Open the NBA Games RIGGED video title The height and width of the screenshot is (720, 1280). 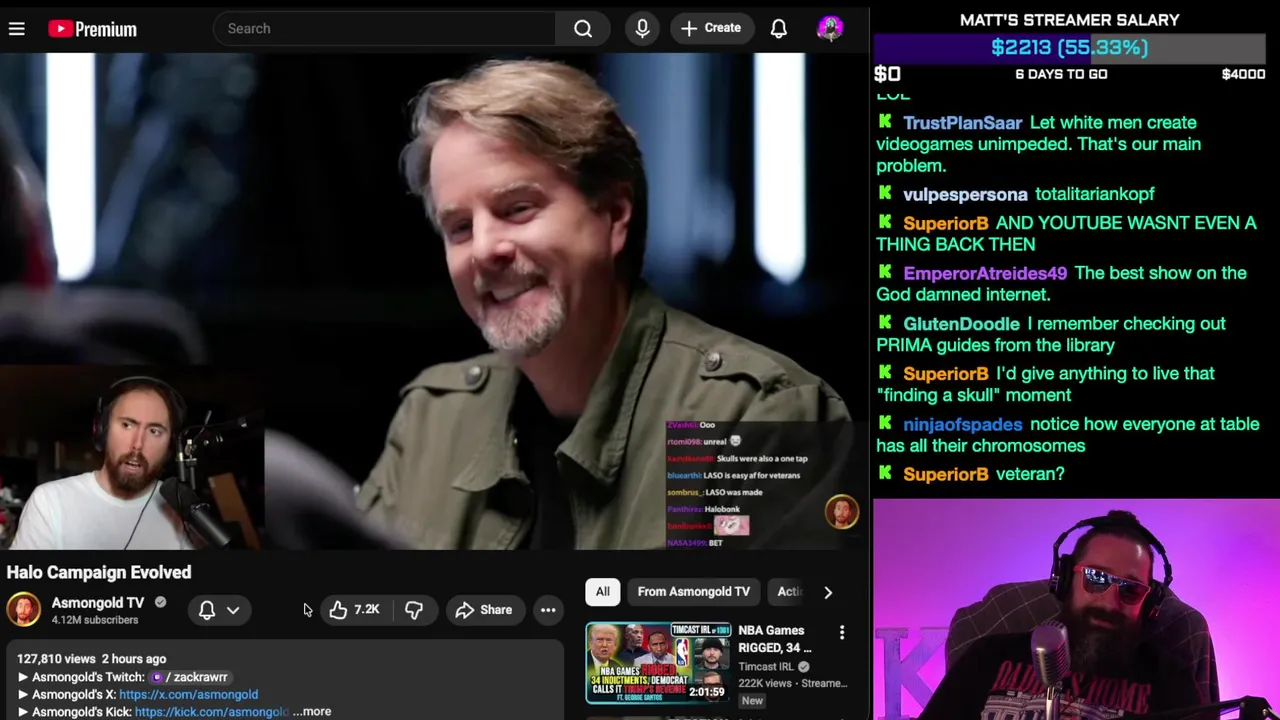(775, 639)
